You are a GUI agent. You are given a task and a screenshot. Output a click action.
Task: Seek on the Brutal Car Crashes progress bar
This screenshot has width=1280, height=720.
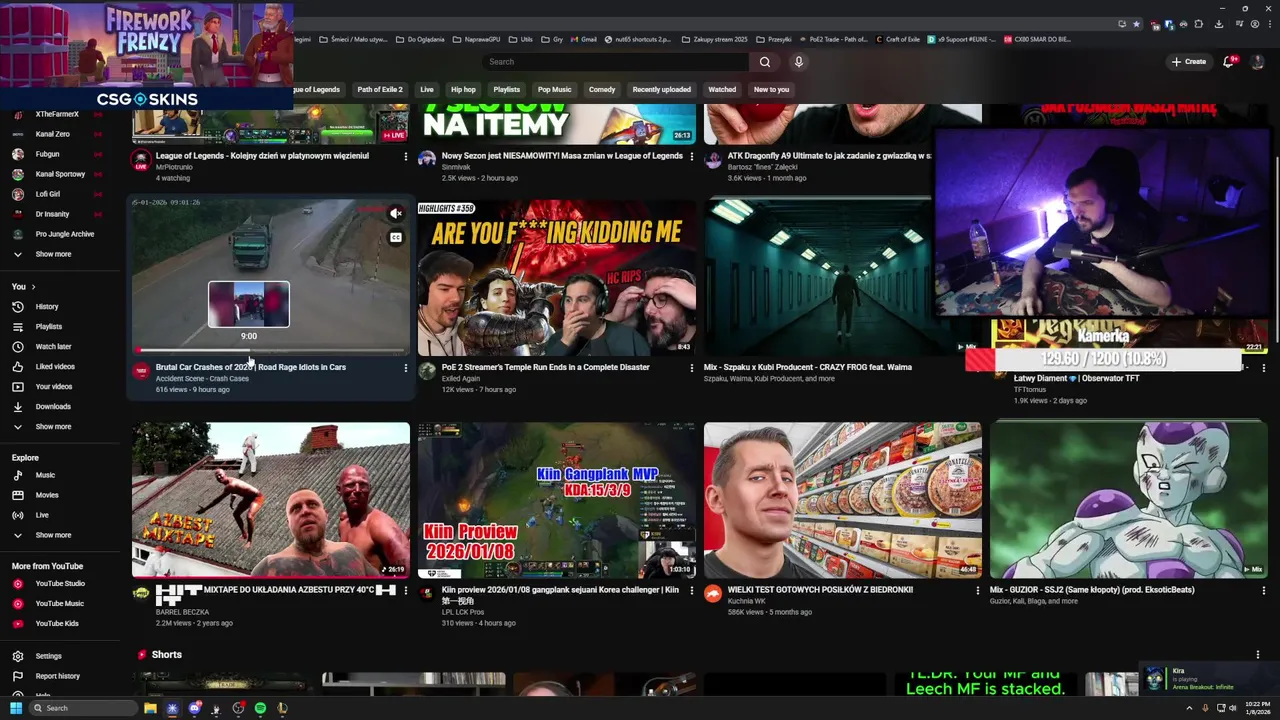pos(271,350)
